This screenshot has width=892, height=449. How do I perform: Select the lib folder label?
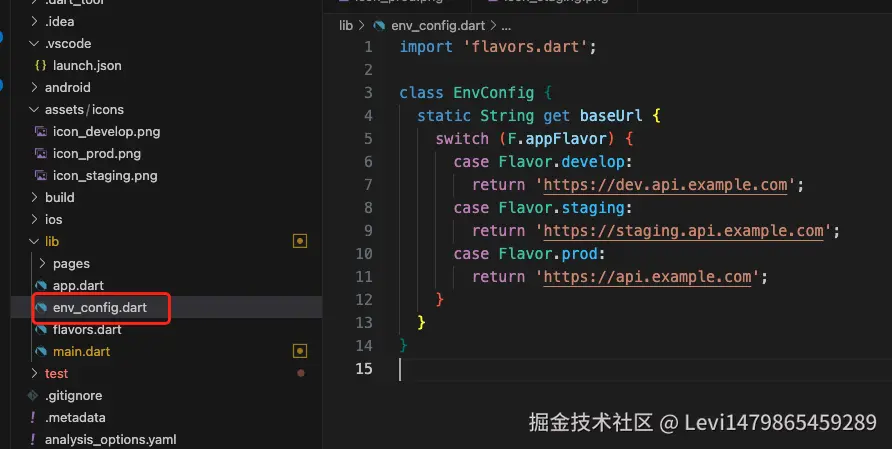(52, 241)
